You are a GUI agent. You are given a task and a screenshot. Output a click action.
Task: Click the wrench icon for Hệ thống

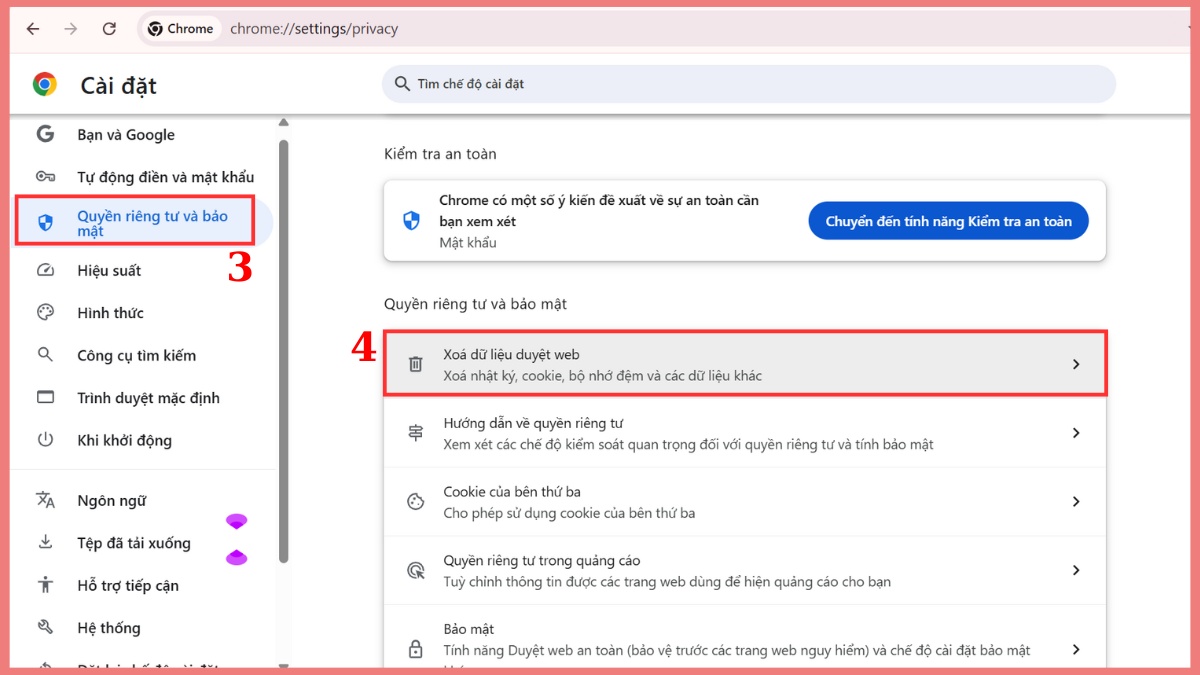click(45, 627)
